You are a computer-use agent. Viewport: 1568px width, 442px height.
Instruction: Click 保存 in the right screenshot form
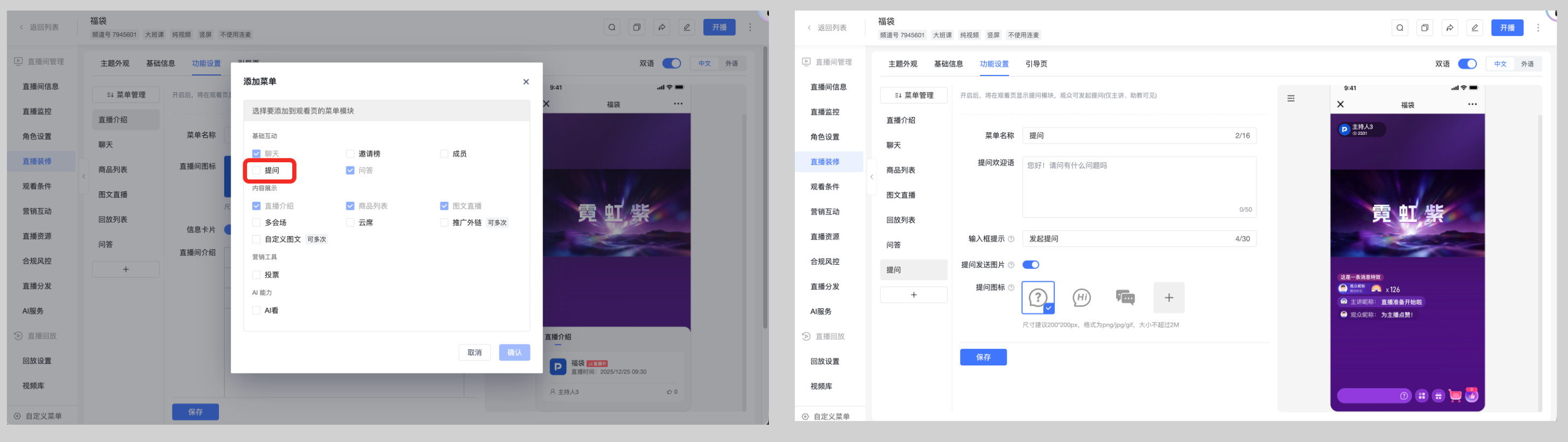[983, 357]
